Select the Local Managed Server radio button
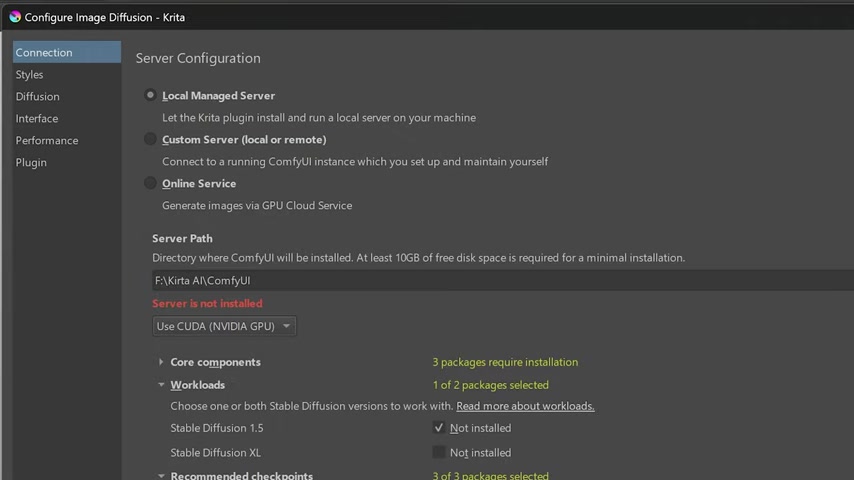 [x=150, y=95]
